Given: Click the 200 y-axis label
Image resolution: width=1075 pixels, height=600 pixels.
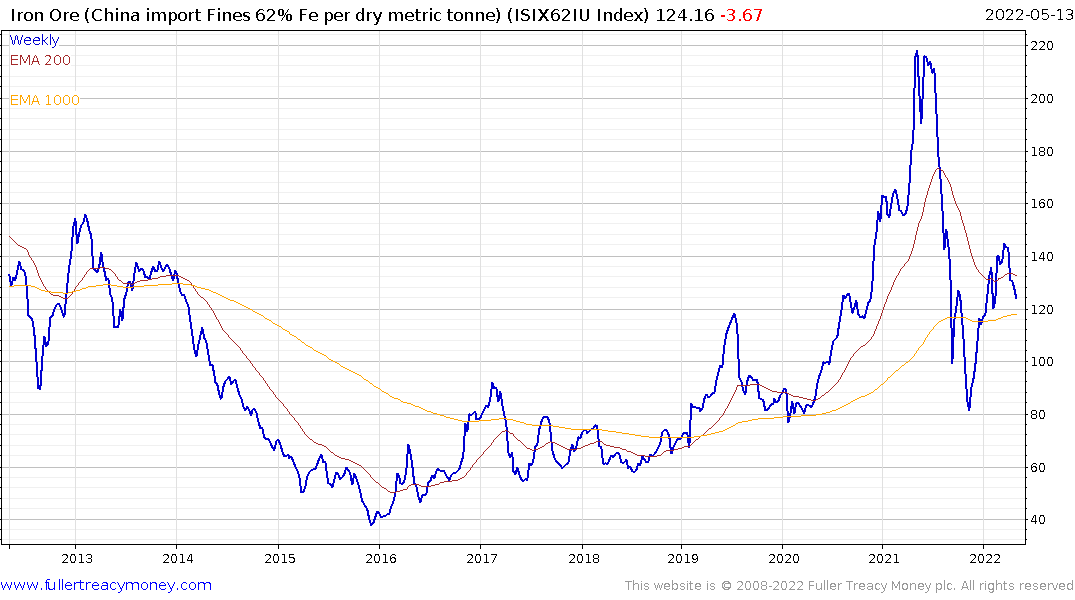Looking at the screenshot, I should point(1042,99).
